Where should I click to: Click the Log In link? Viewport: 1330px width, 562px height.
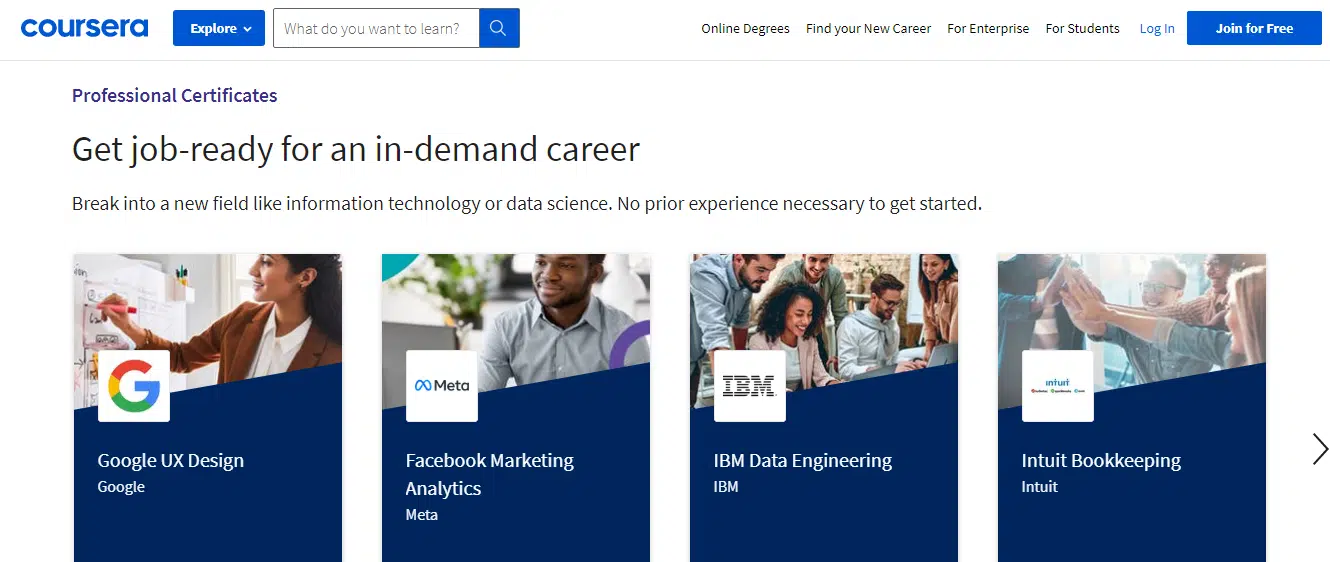coord(1157,28)
